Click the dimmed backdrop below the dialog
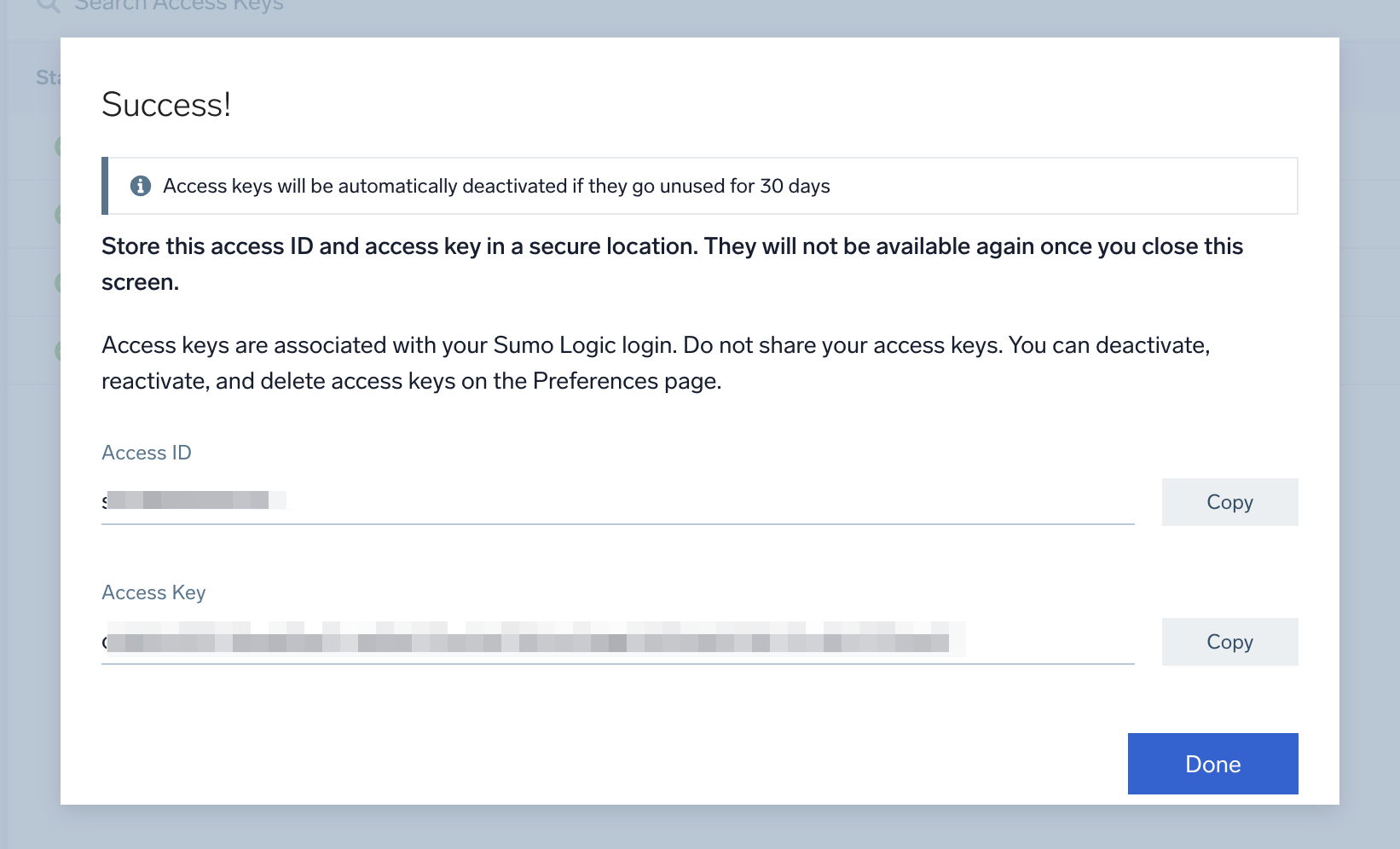This screenshot has height=849, width=1400. click(699, 827)
